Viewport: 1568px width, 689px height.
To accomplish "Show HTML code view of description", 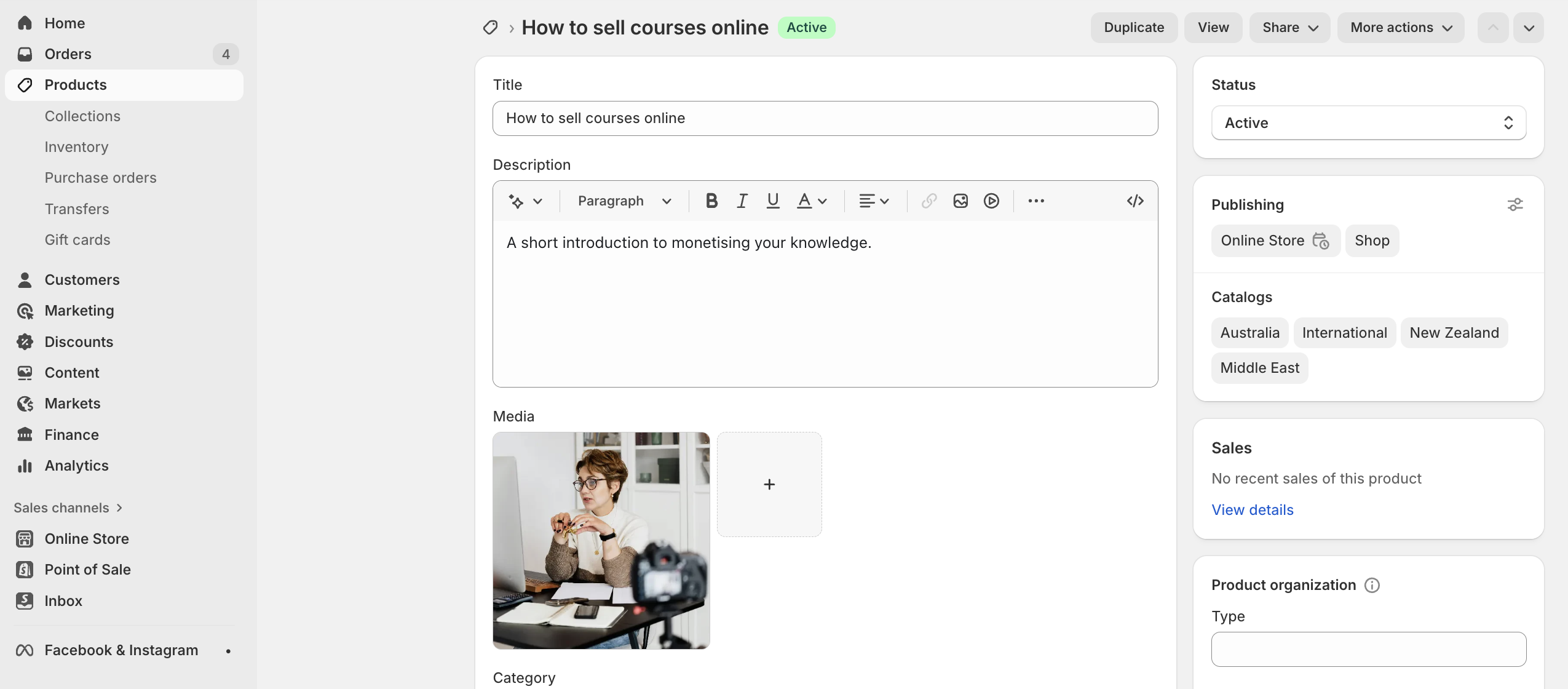I will click(x=1135, y=201).
